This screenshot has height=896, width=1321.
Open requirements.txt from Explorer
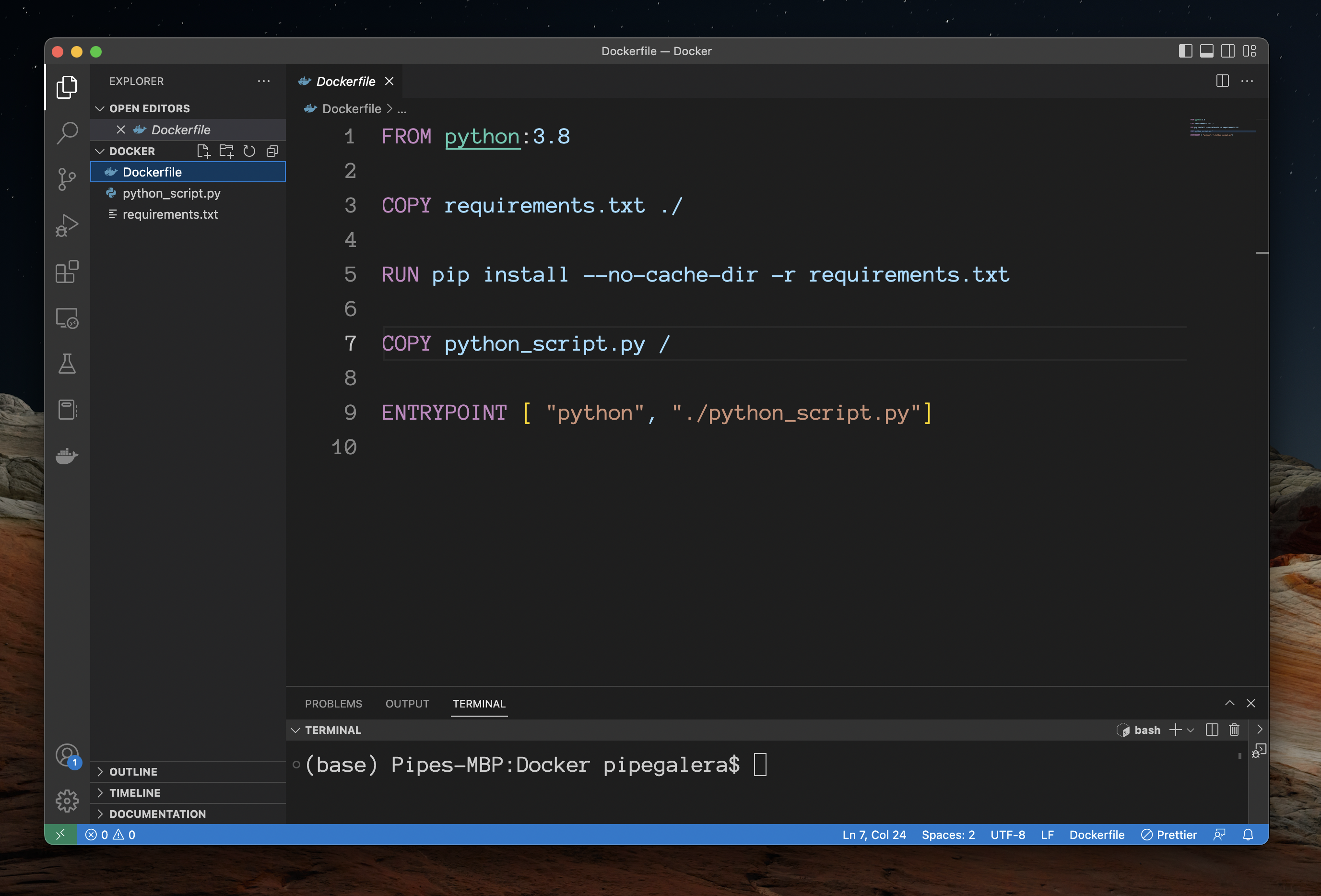pyautogui.click(x=188, y=214)
